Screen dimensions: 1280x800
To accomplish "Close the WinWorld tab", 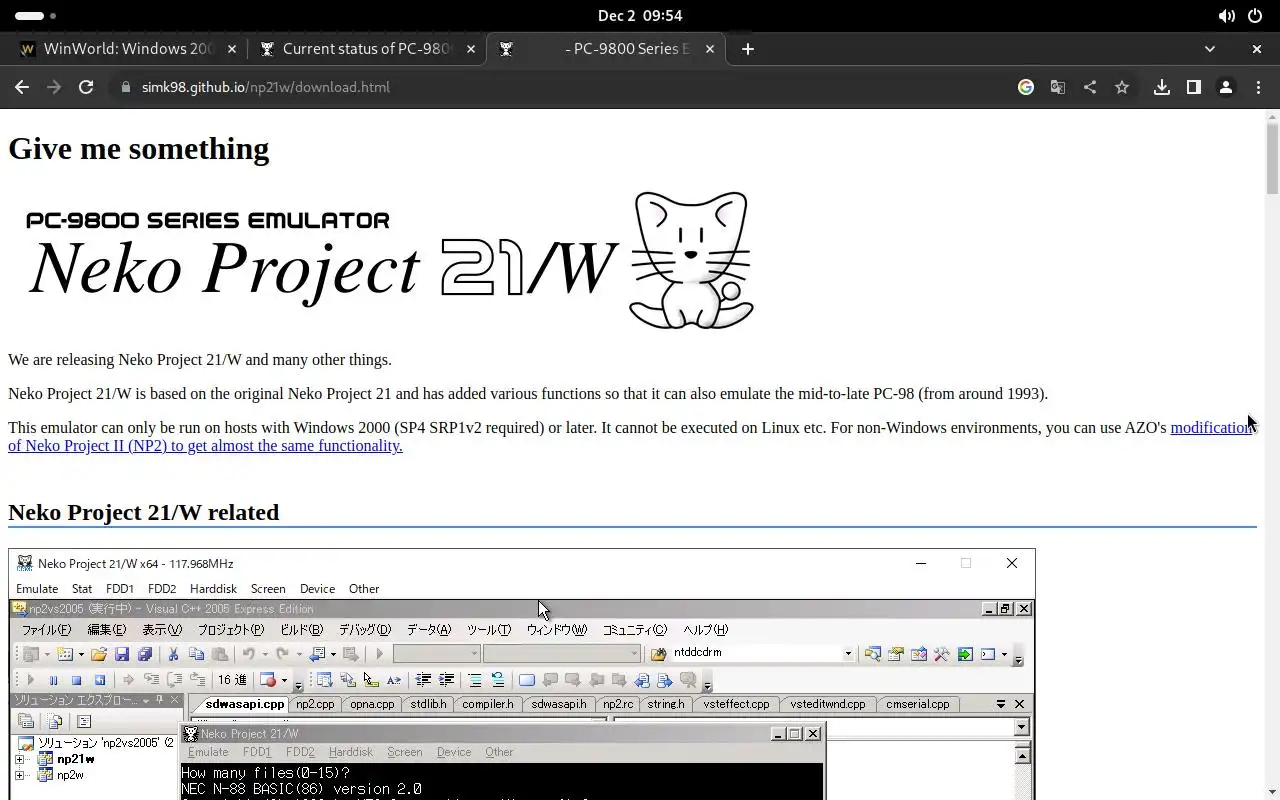I will click(232, 49).
